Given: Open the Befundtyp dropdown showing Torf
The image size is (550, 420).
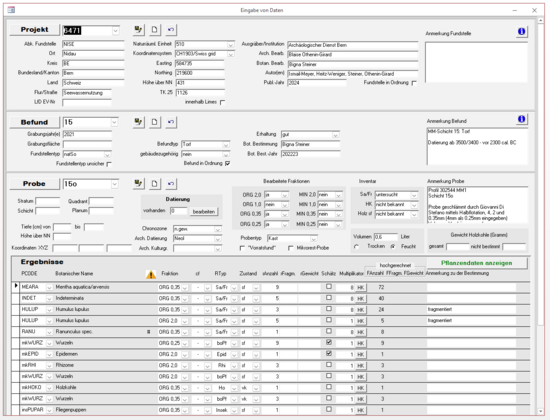Looking at the screenshot, I should tap(226, 145).
